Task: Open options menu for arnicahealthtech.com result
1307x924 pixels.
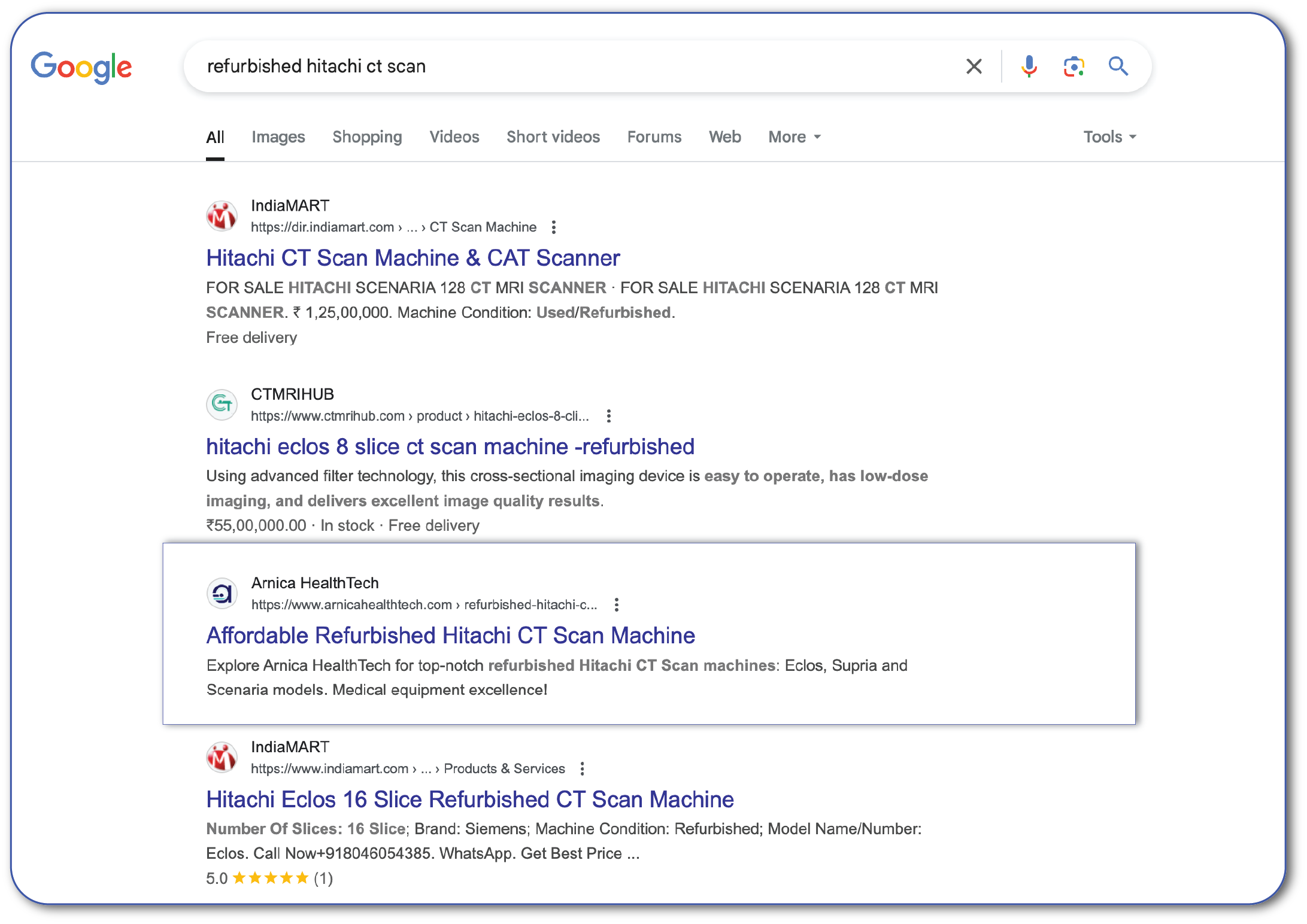Action: coord(617,605)
